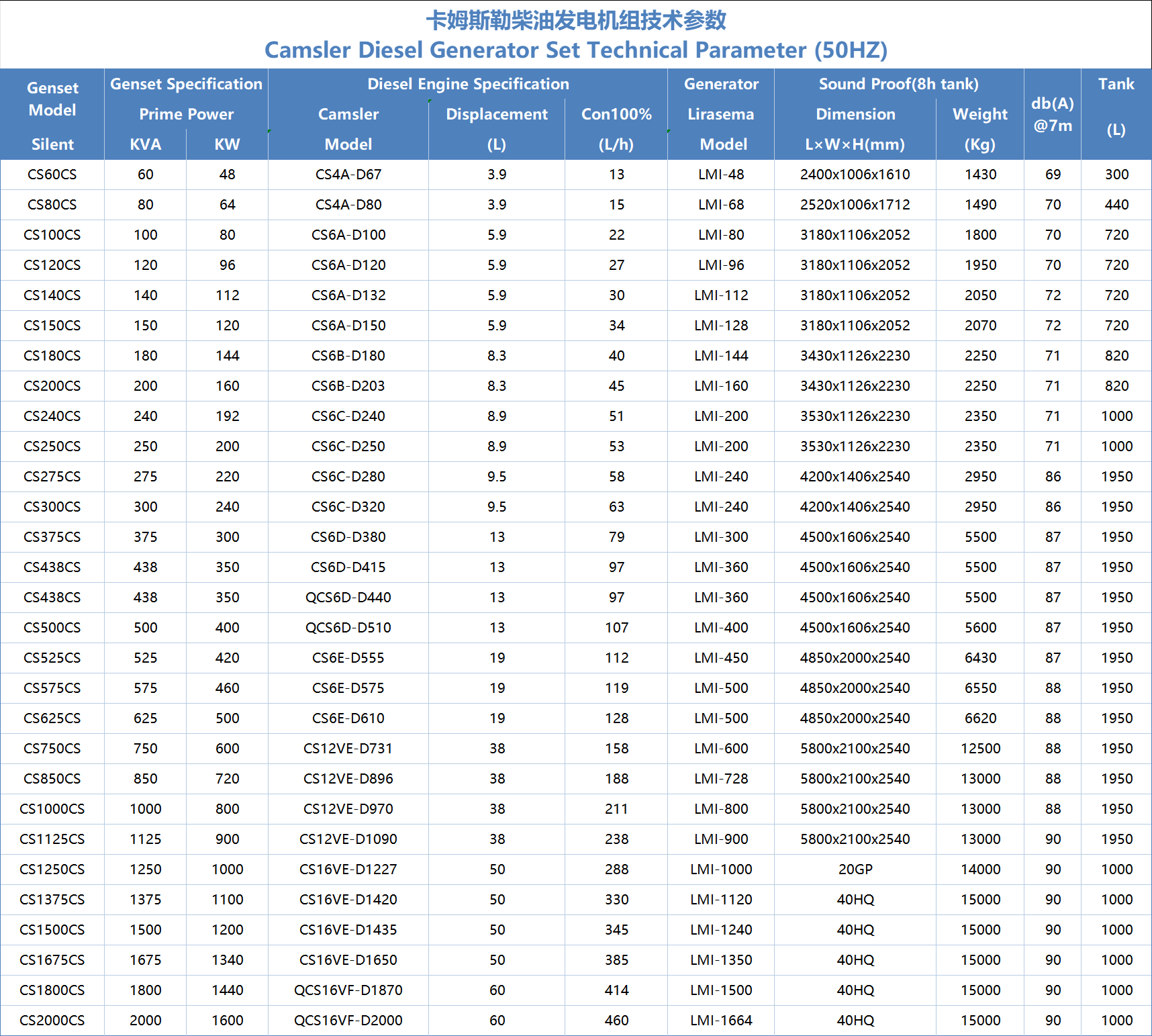The width and height of the screenshot is (1152, 1036).
Task: Select generator model "LMI-128"
Action: pyautogui.click(x=721, y=326)
